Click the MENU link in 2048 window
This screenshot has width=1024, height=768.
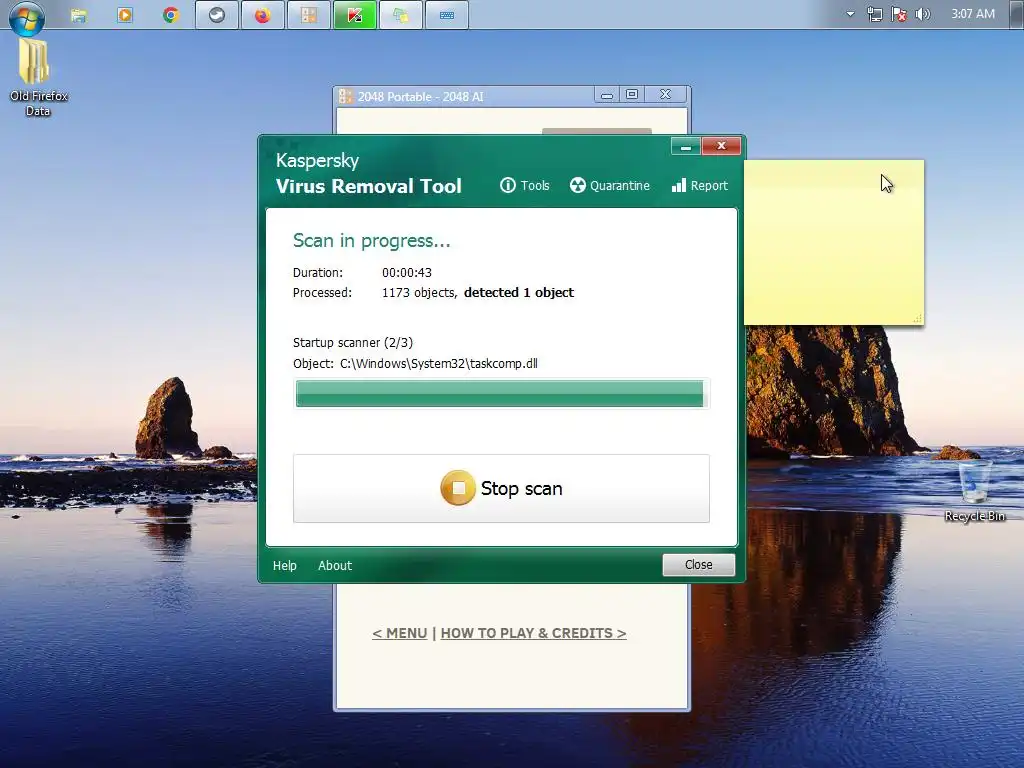(x=400, y=633)
